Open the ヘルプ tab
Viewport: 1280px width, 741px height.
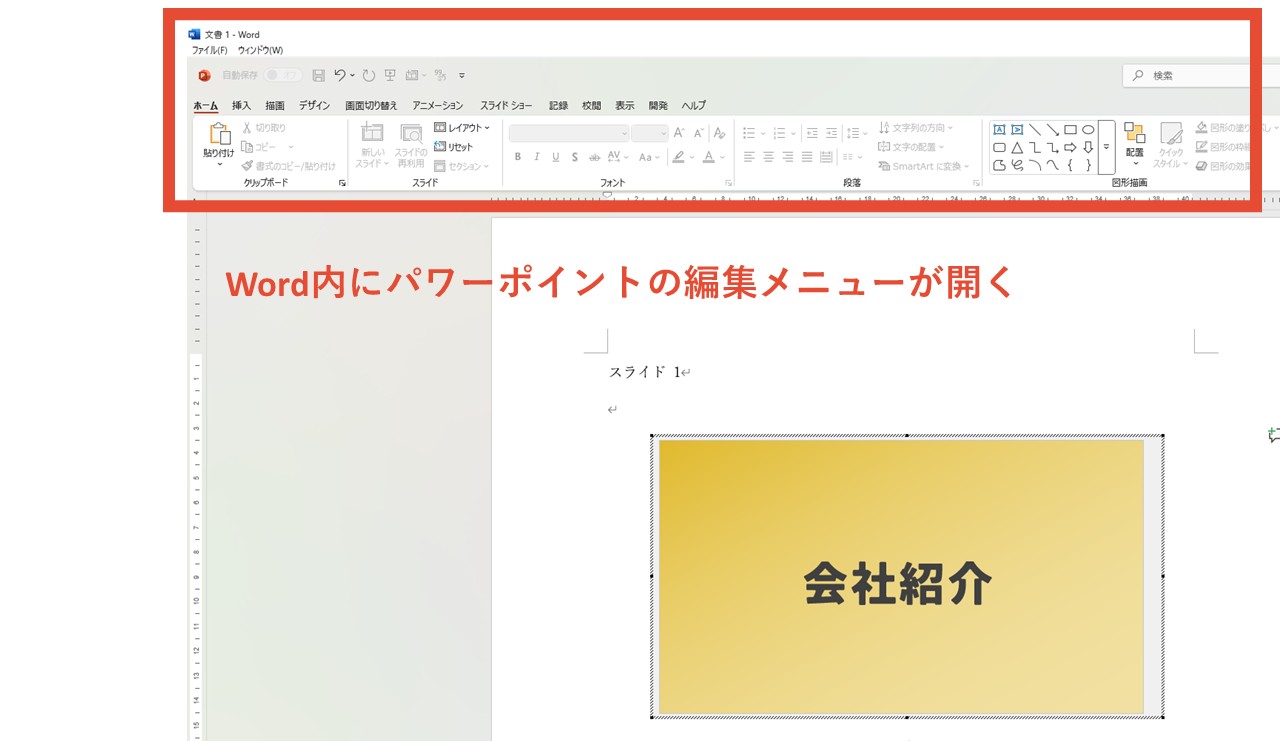point(694,105)
